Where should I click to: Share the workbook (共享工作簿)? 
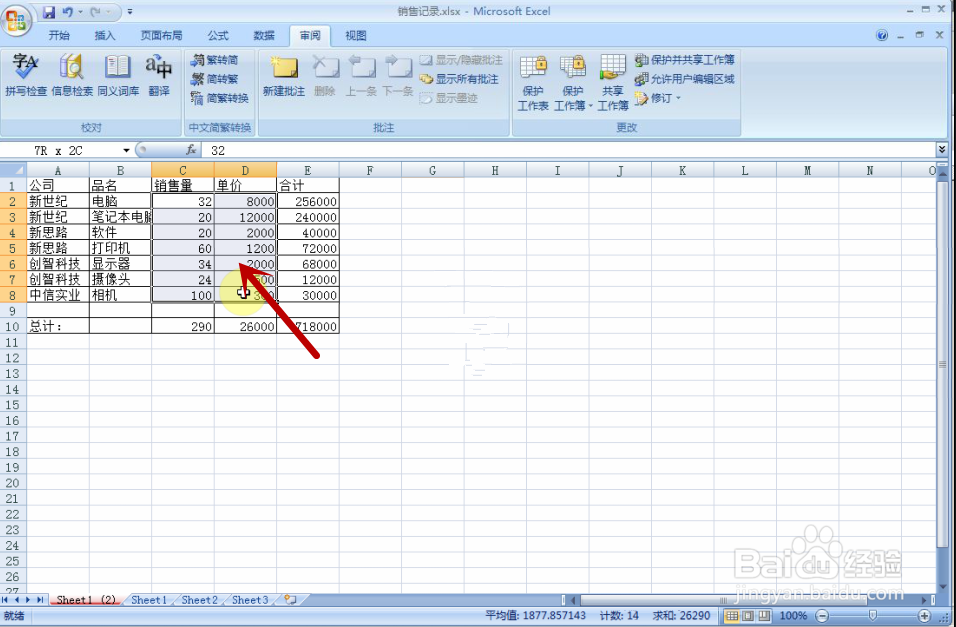tap(613, 82)
